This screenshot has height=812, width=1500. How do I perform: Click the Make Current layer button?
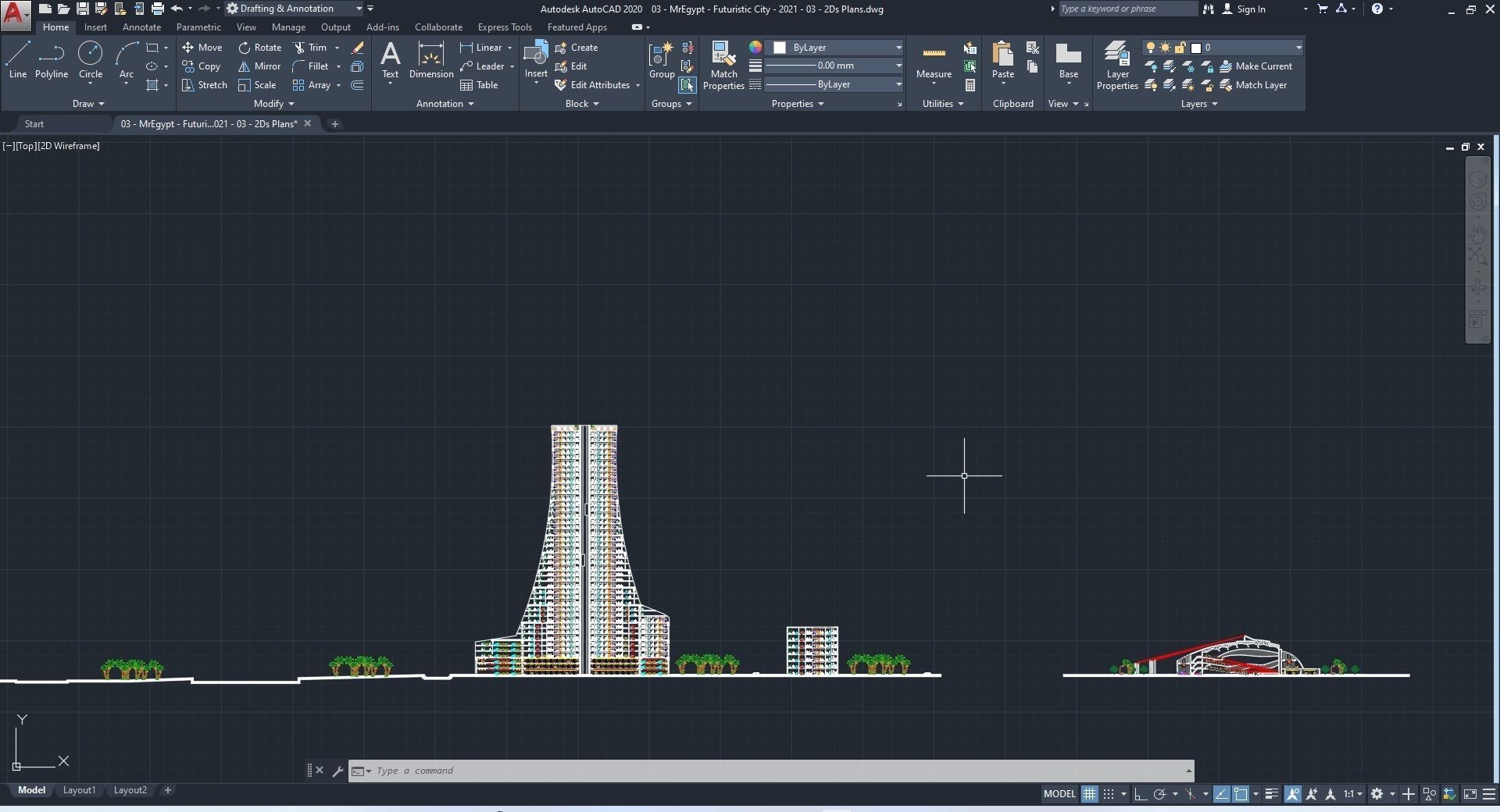click(x=1255, y=66)
